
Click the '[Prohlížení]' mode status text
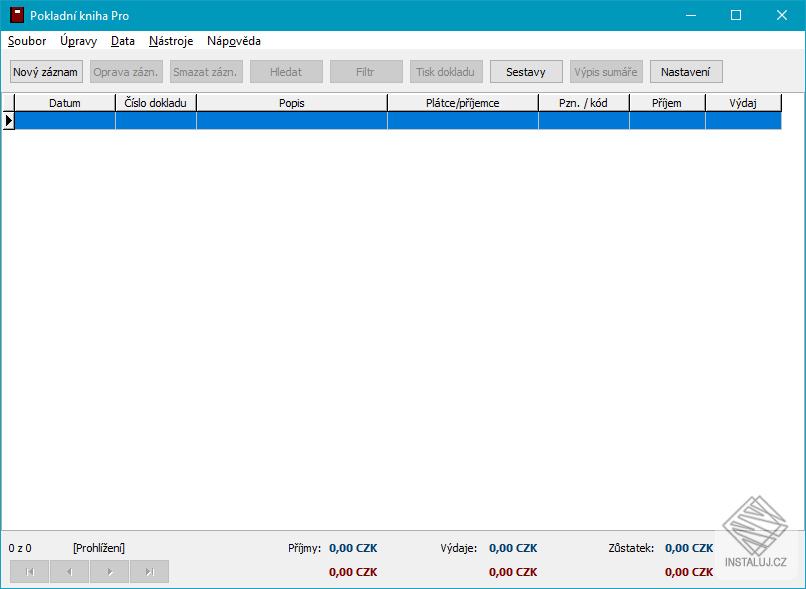pyautogui.click(x=99, y=548)
